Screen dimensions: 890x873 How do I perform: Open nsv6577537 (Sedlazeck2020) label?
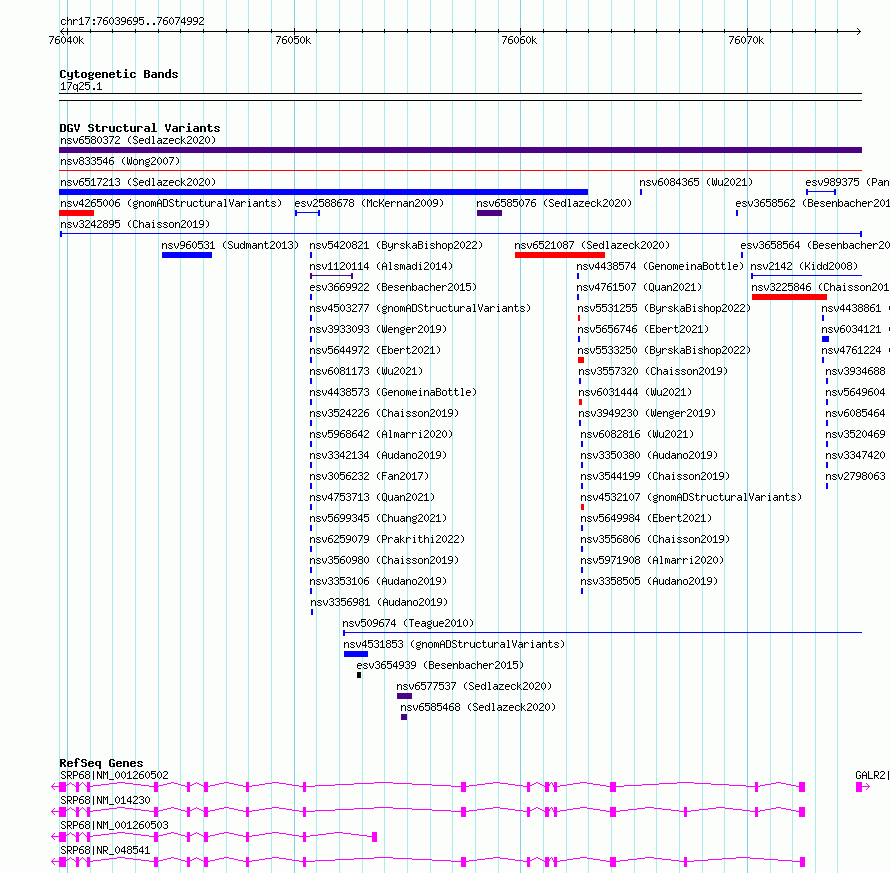click(x=474, y=686)
